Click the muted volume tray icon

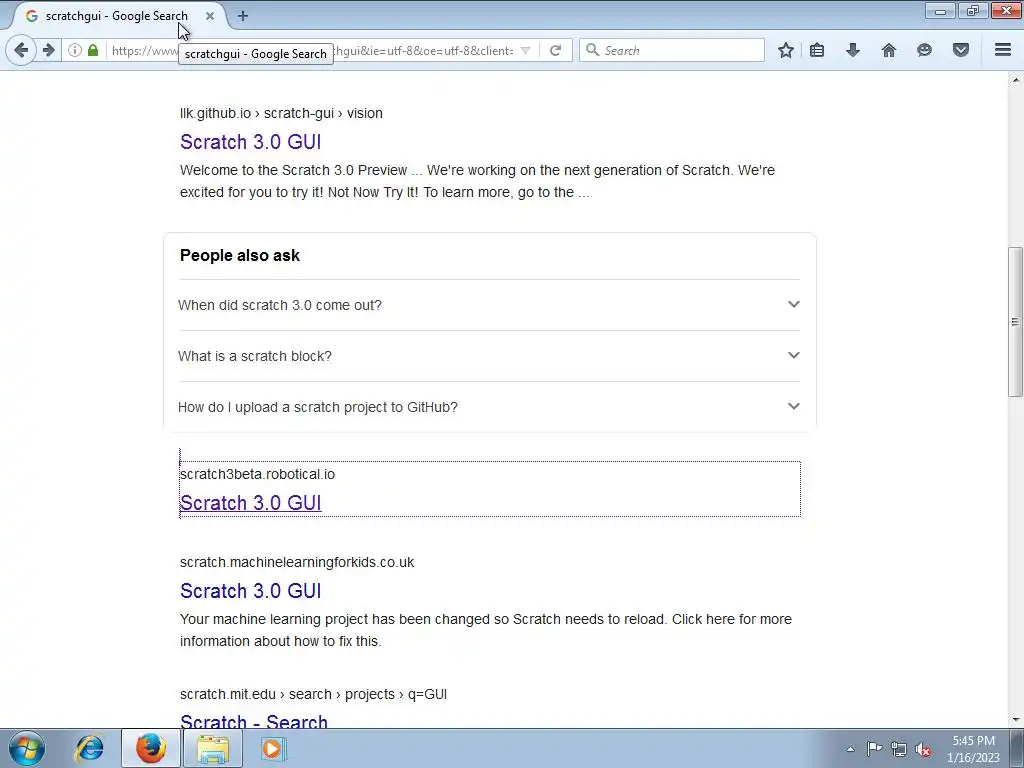(923, 749)
